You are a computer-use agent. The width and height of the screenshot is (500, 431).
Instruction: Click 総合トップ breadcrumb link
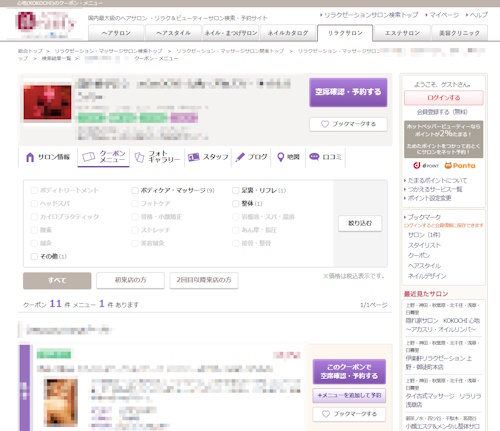pyautogui.click(x=30, y=51)
